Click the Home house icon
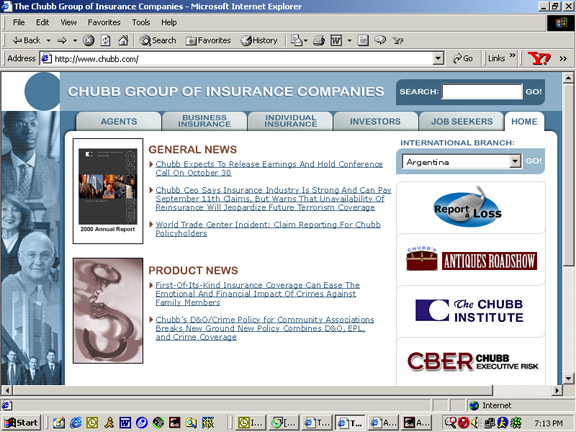This screenshot has height=432, width=576. [123, 40]
